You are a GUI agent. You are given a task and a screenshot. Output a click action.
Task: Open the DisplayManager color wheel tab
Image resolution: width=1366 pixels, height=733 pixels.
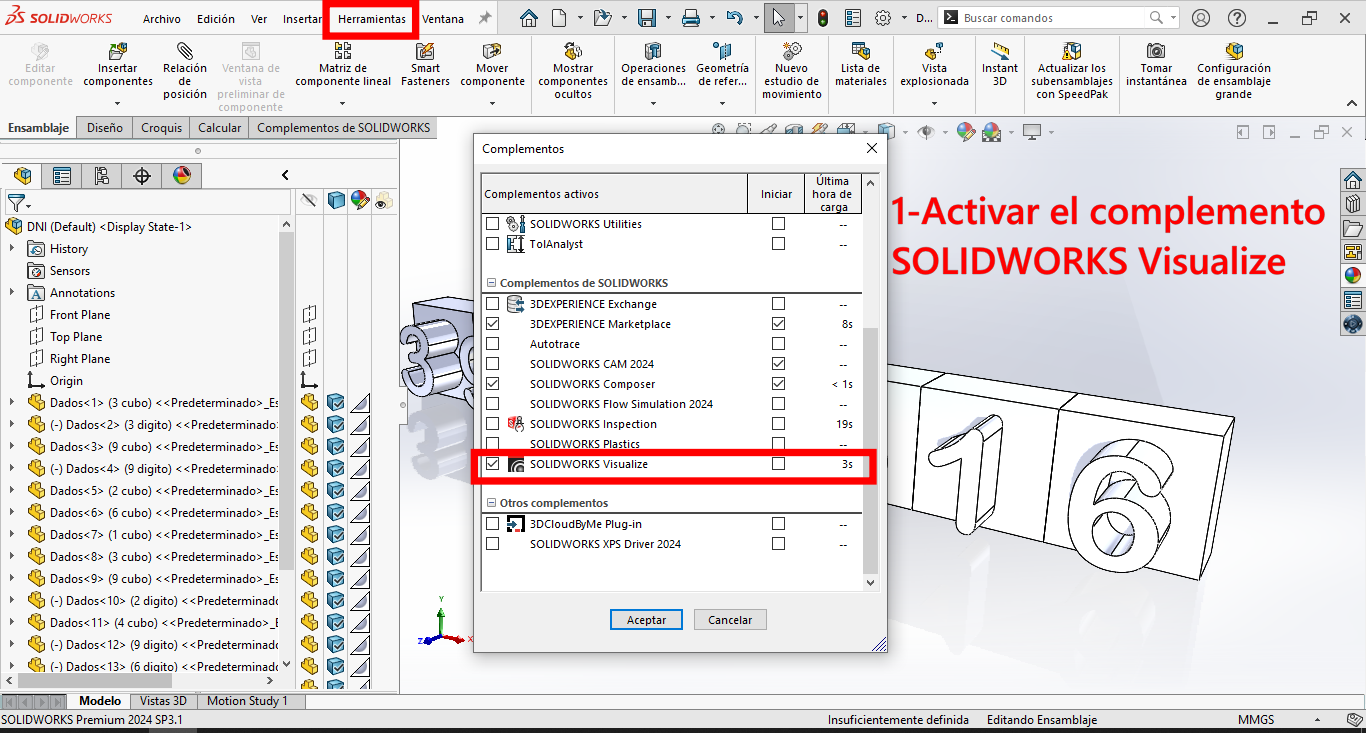point(181,176)
